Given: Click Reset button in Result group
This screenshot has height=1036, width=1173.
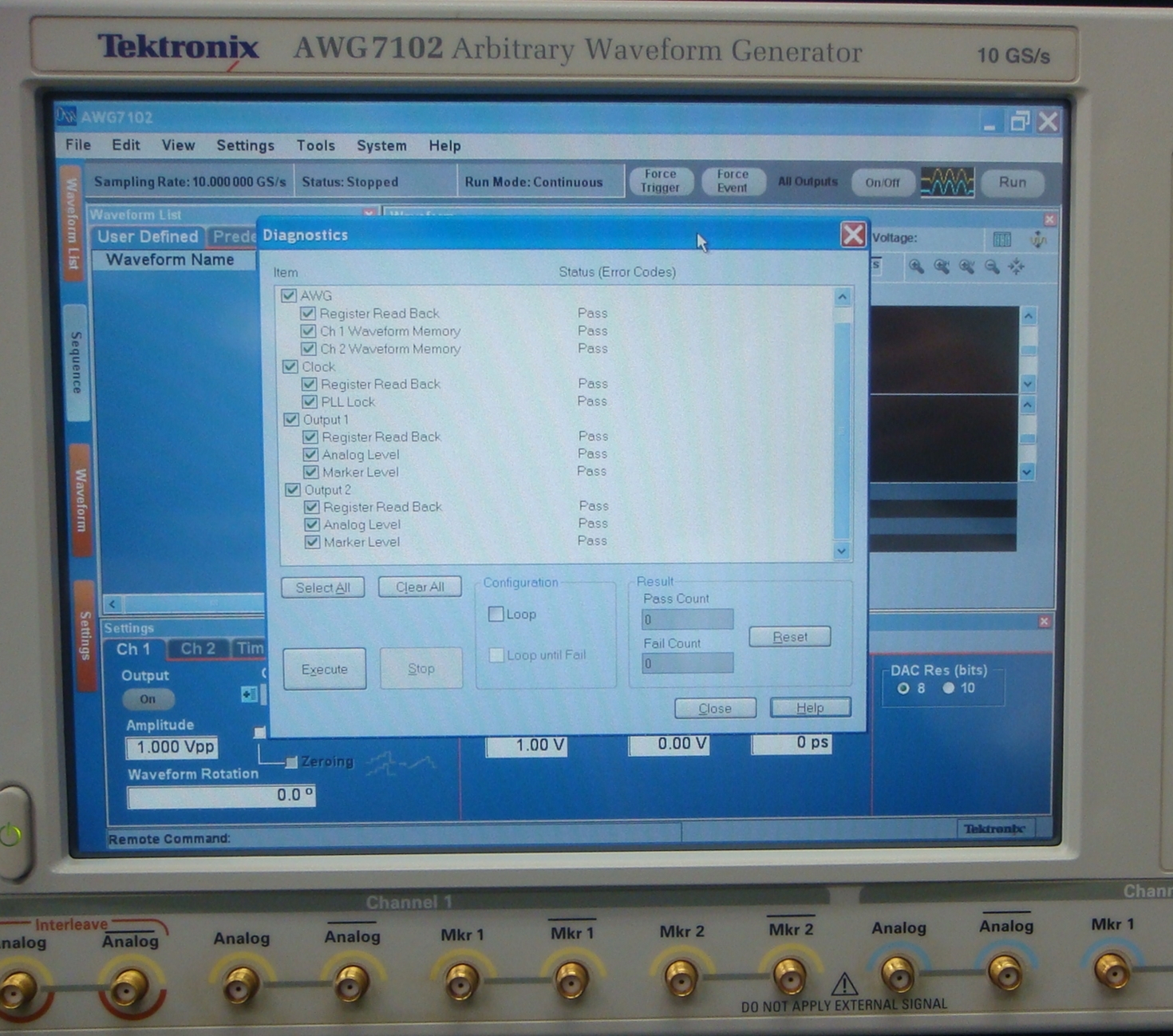Looking at the screenshot, I should [x=790, y=636].
